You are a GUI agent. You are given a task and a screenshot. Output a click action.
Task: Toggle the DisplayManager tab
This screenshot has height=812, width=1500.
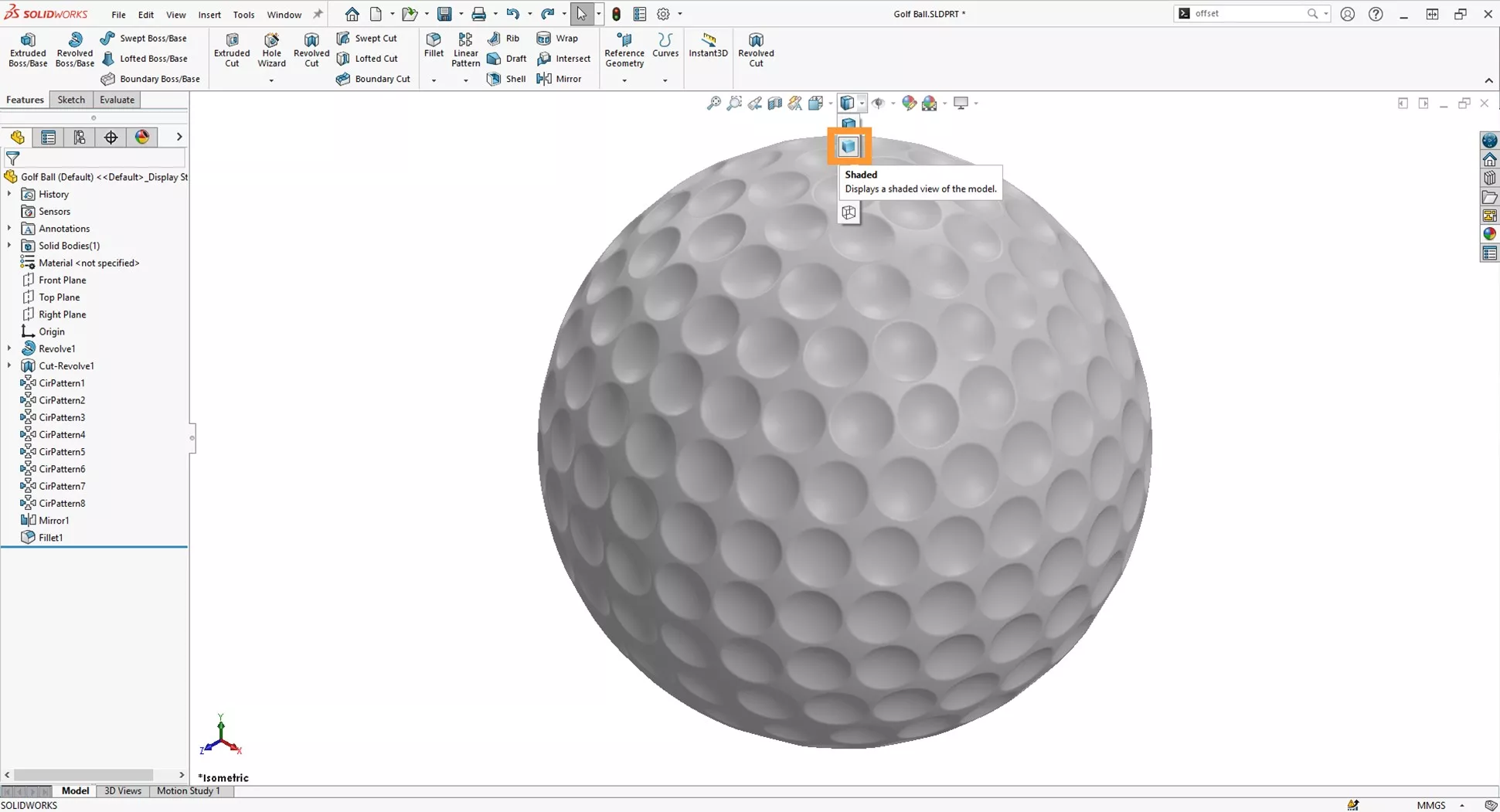tap(142, 137)
